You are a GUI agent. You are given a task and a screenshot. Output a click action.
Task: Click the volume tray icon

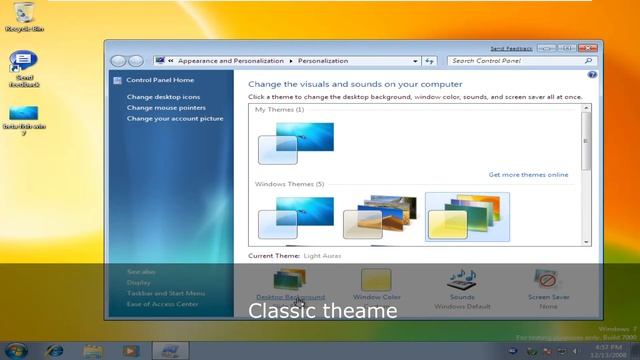575,351
